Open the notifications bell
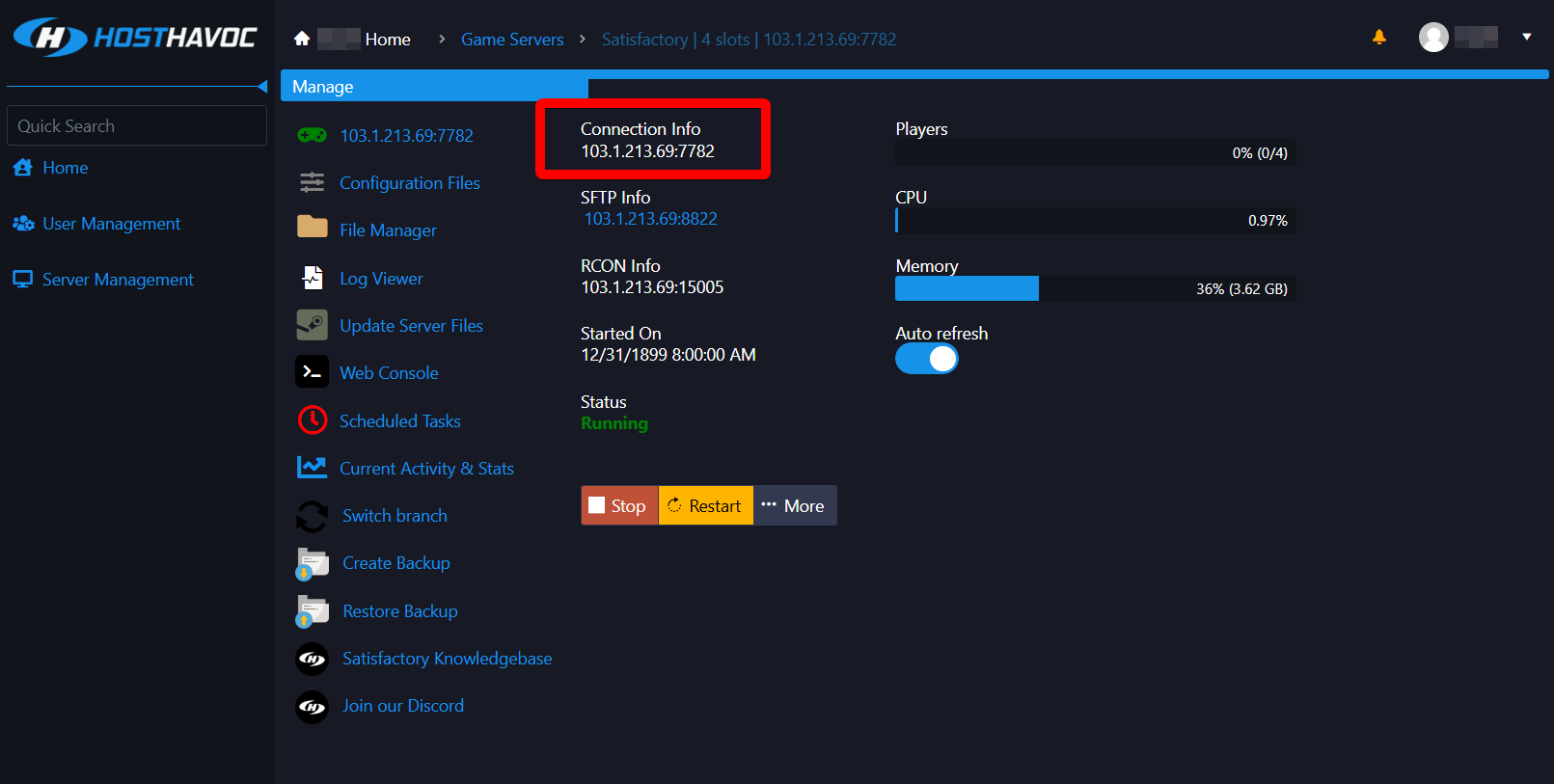Image resolution: width=1554 pixels, height=784 pixels. (x=1379, y=37)
